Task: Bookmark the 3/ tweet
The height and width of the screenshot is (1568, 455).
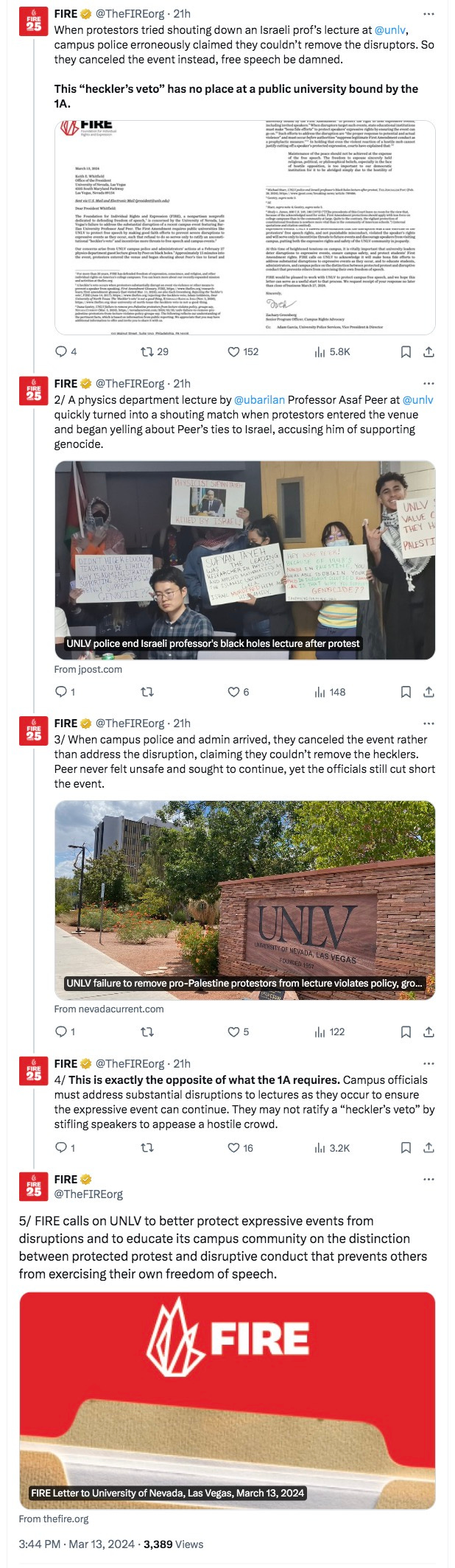Action: tap(406, 1032)
